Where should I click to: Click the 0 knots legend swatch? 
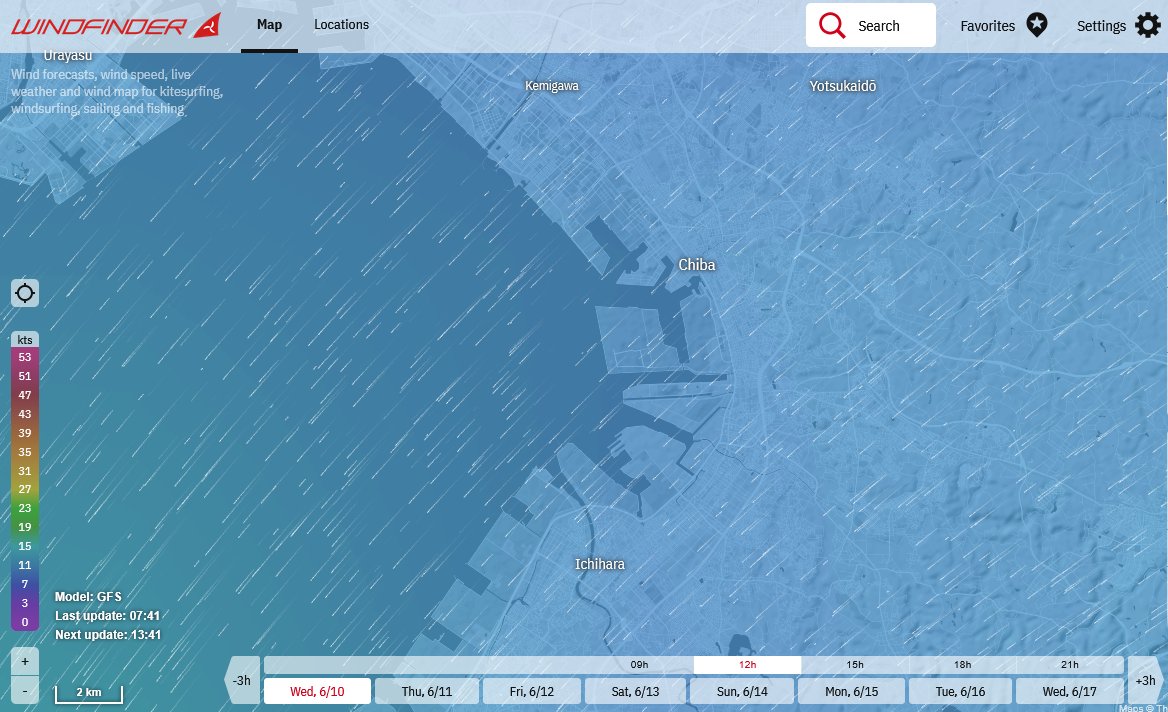click(25, 623)
